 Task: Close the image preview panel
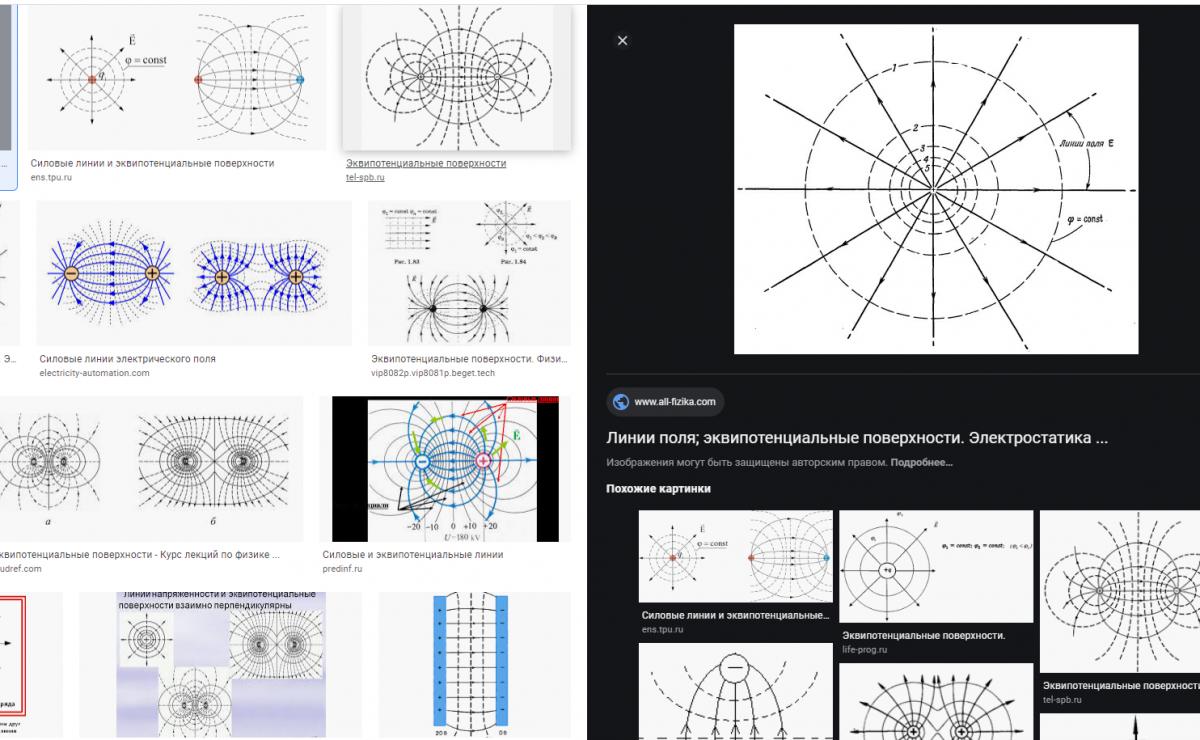[x=622, y=41]
